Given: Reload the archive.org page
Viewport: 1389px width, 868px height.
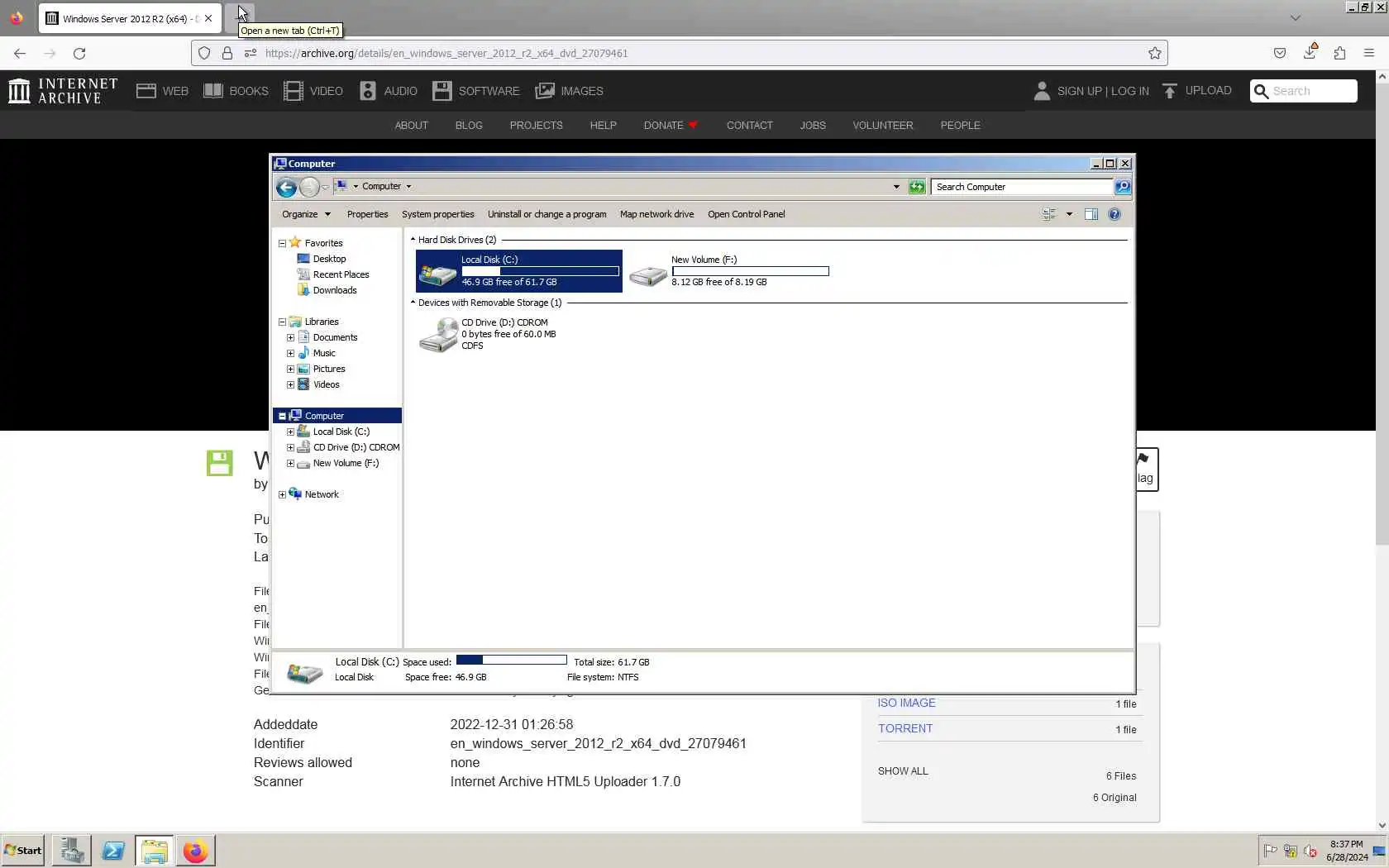Looking at the screenshot, I should click(x=79, y=53).
